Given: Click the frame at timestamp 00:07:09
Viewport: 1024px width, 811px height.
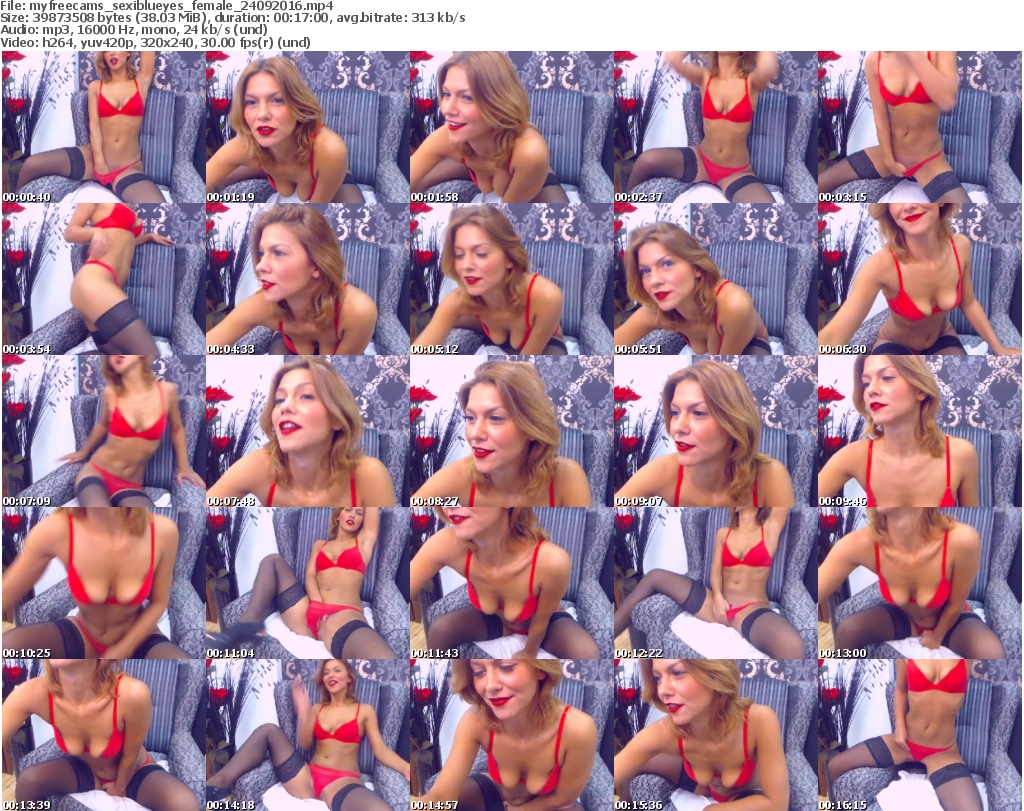Looking at the screenshot, I should point(103,431).
